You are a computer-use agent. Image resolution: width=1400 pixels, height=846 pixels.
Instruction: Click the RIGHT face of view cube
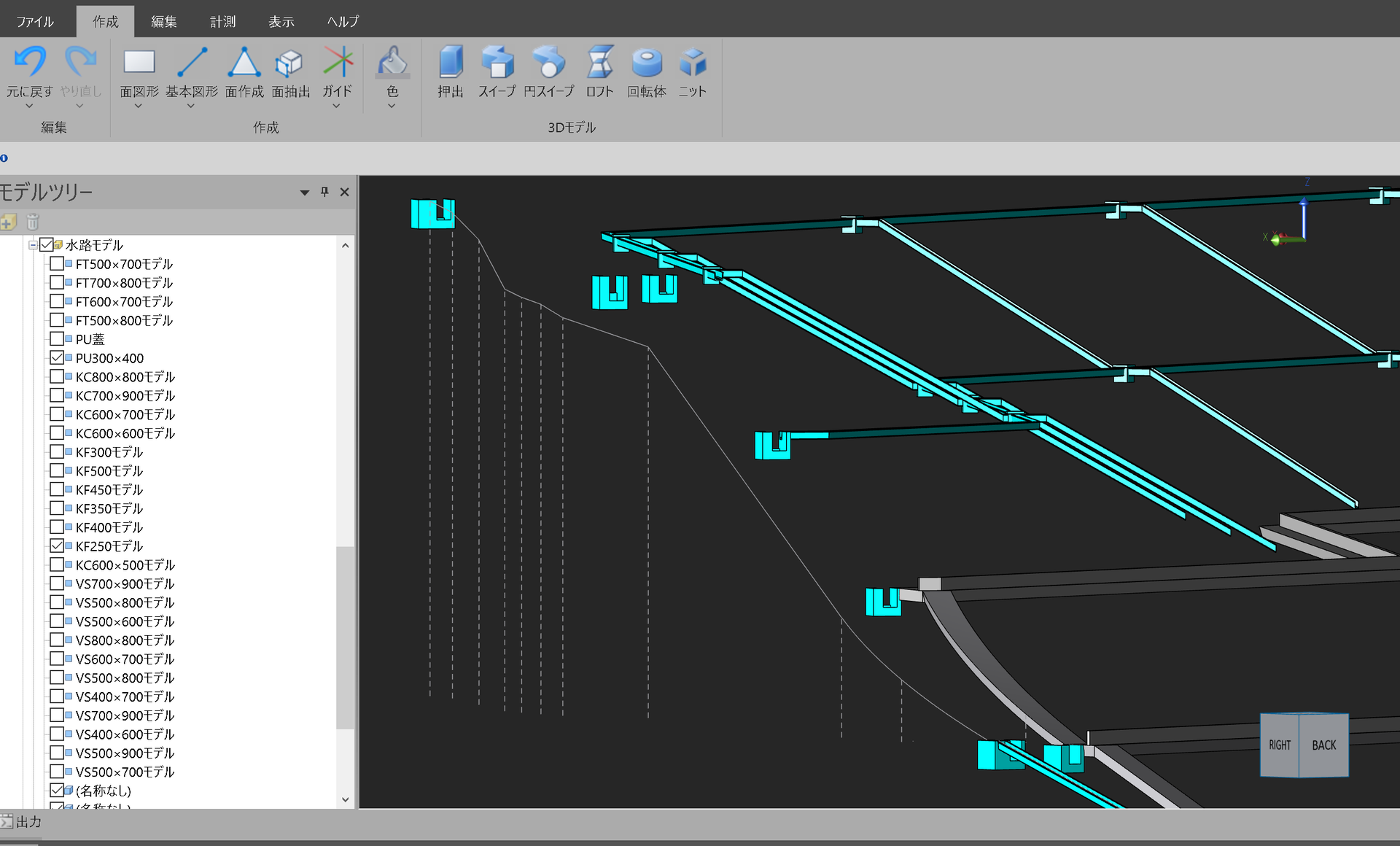click(x=1280, y=745)
